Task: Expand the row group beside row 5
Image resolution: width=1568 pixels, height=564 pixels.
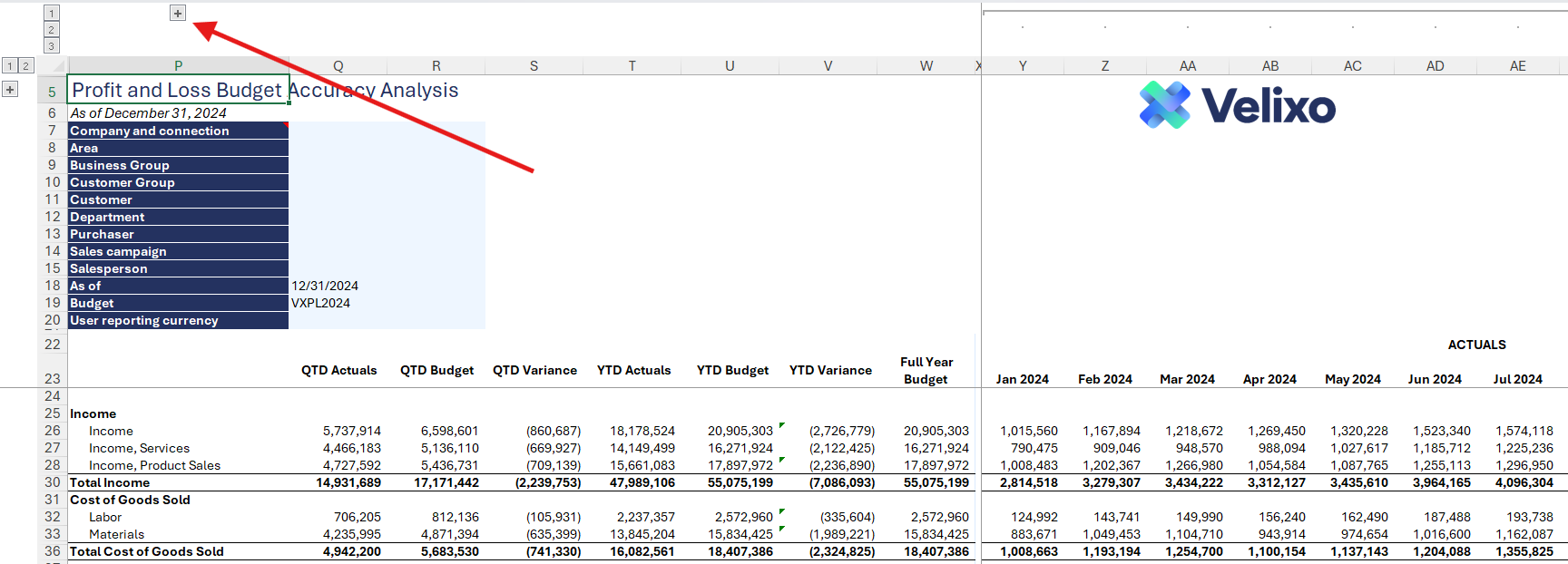Action: coord(10,89)
